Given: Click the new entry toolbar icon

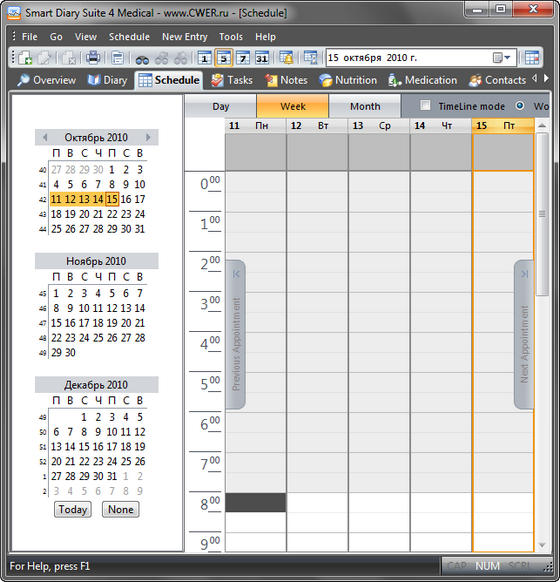Looking at the screenshot, I should (25, 58).
